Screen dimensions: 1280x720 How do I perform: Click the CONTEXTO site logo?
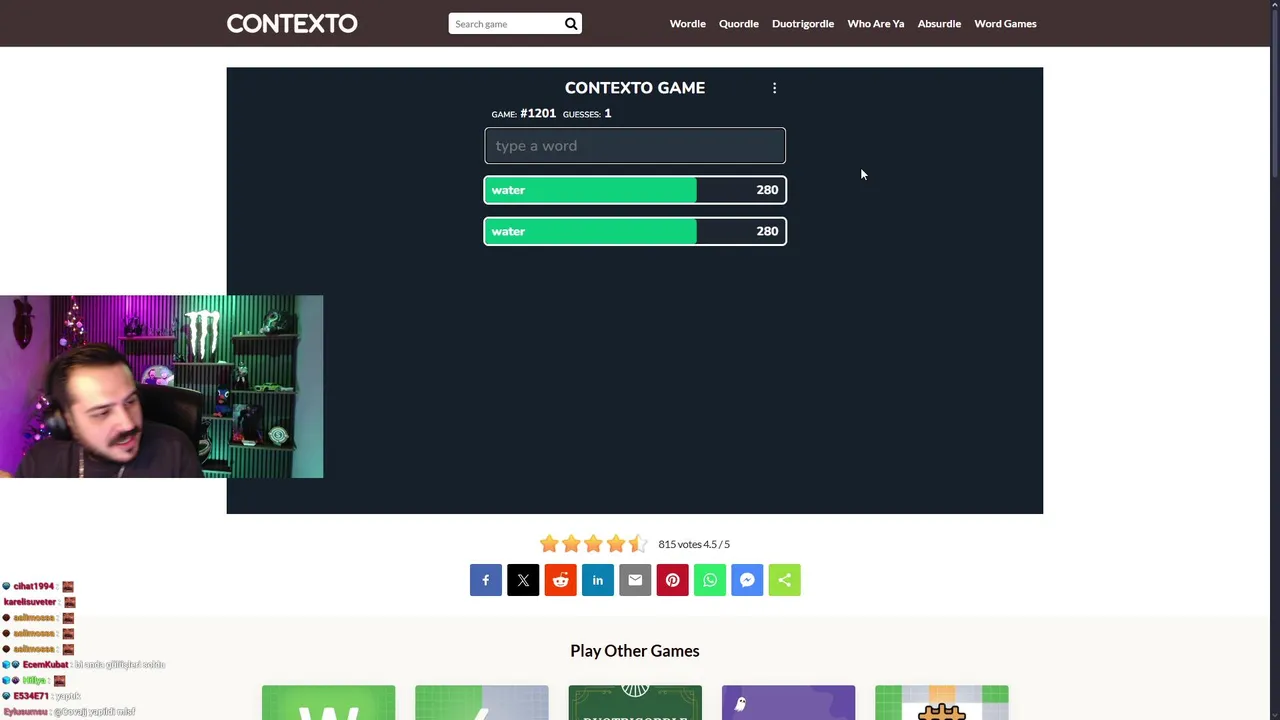(292, 23)
